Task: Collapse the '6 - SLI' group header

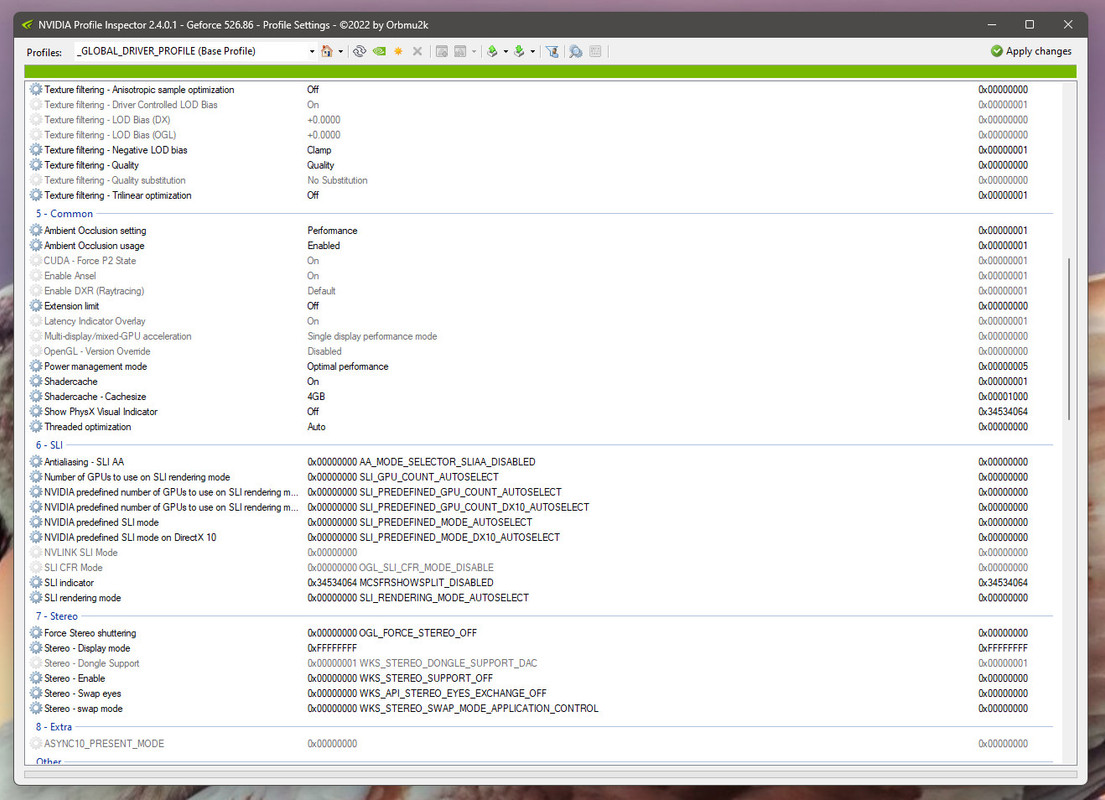Action: pyautogui.click(x=49, y=445)
